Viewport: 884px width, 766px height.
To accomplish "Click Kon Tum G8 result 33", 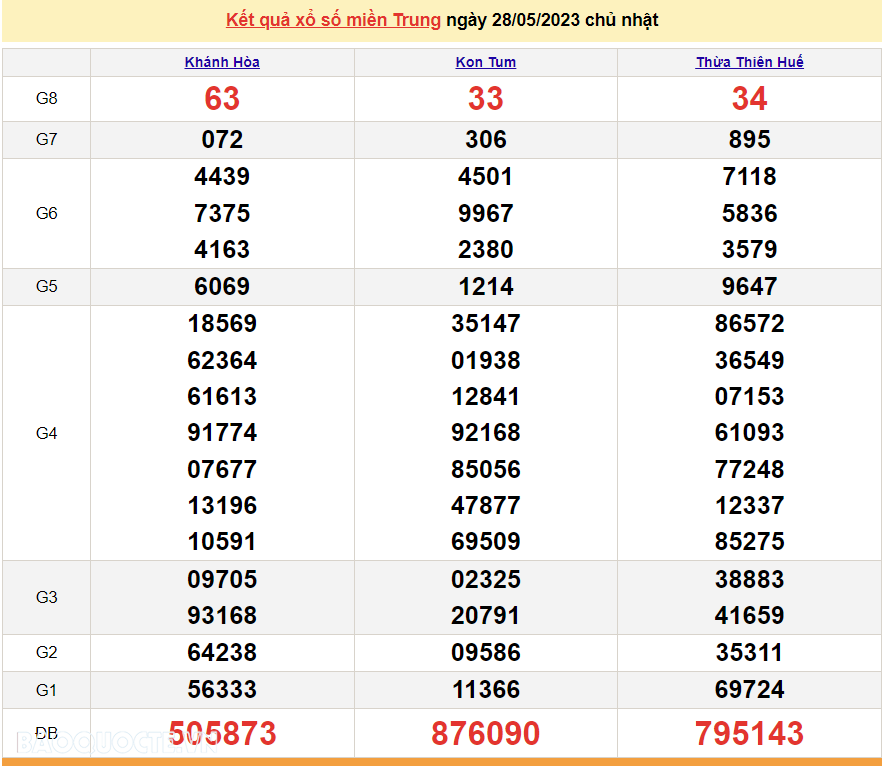I will [x=486, y=99].
